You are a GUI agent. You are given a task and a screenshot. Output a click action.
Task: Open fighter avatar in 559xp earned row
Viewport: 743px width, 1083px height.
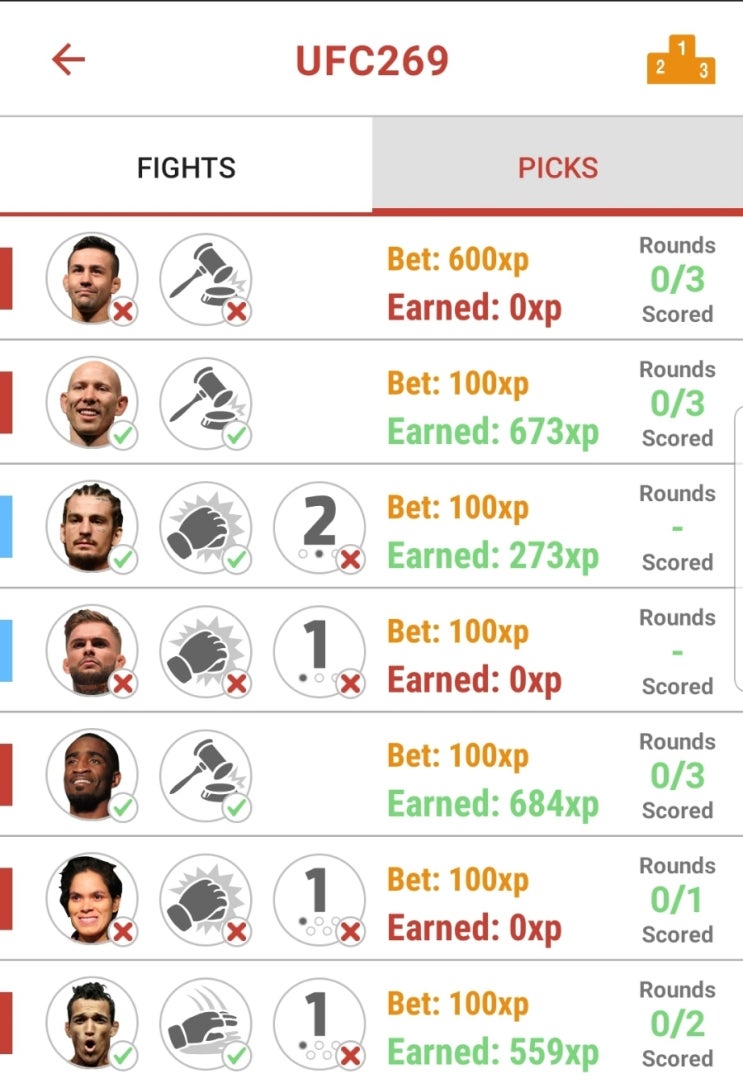coord(92,1023)
